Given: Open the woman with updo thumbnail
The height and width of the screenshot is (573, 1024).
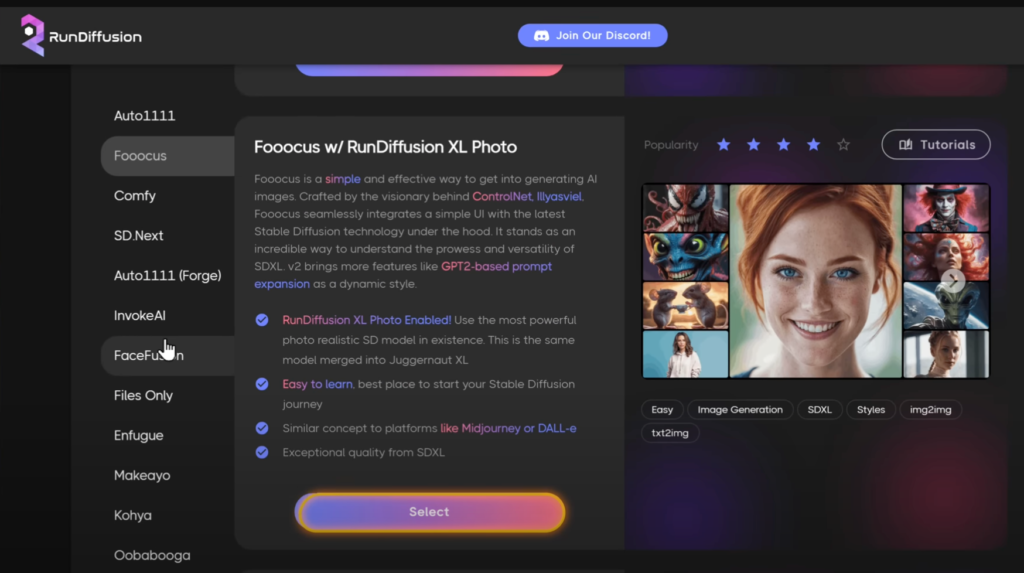Looking at the screenshot, I should (x=946, y=354).
